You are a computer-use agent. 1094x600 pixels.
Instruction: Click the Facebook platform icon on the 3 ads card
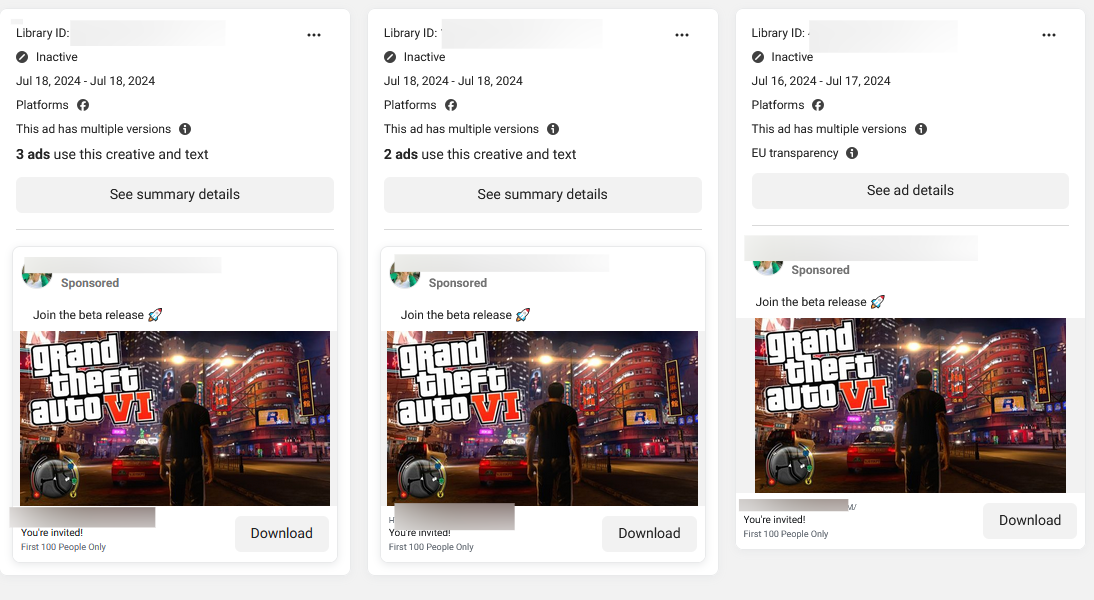(x=83, y=105)
